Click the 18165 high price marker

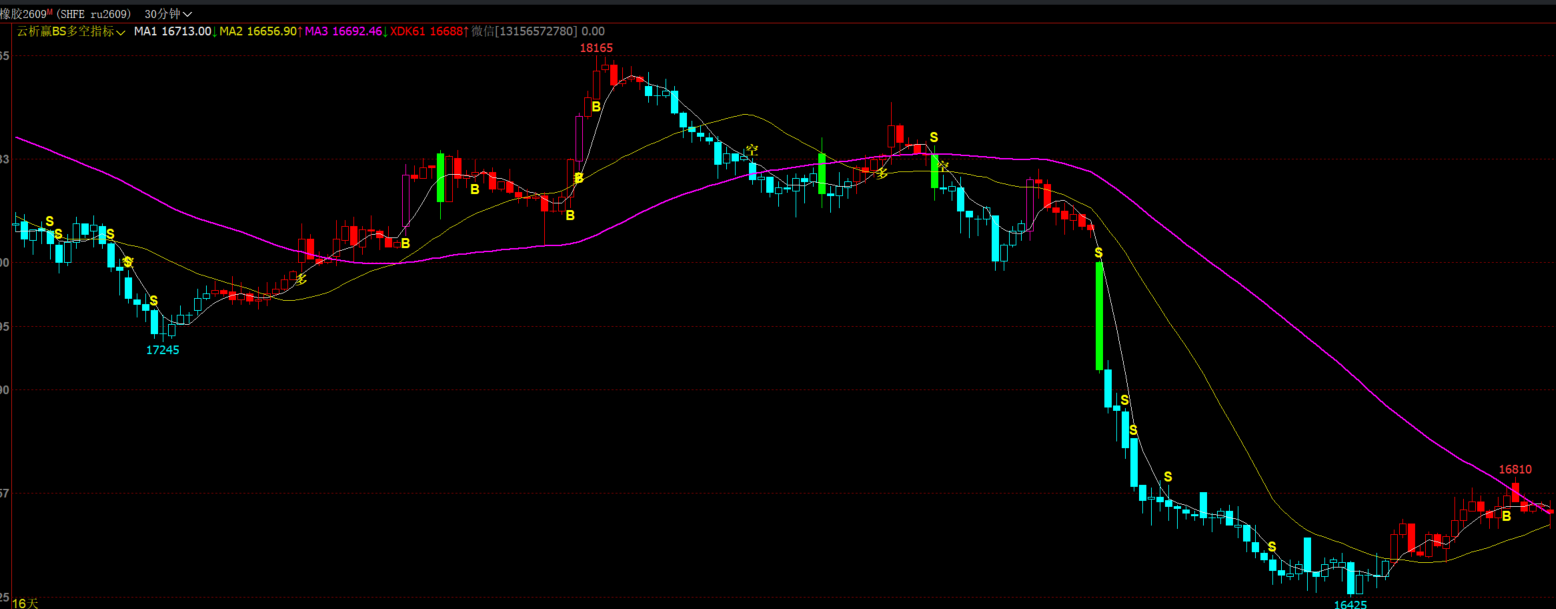point(596,47)
